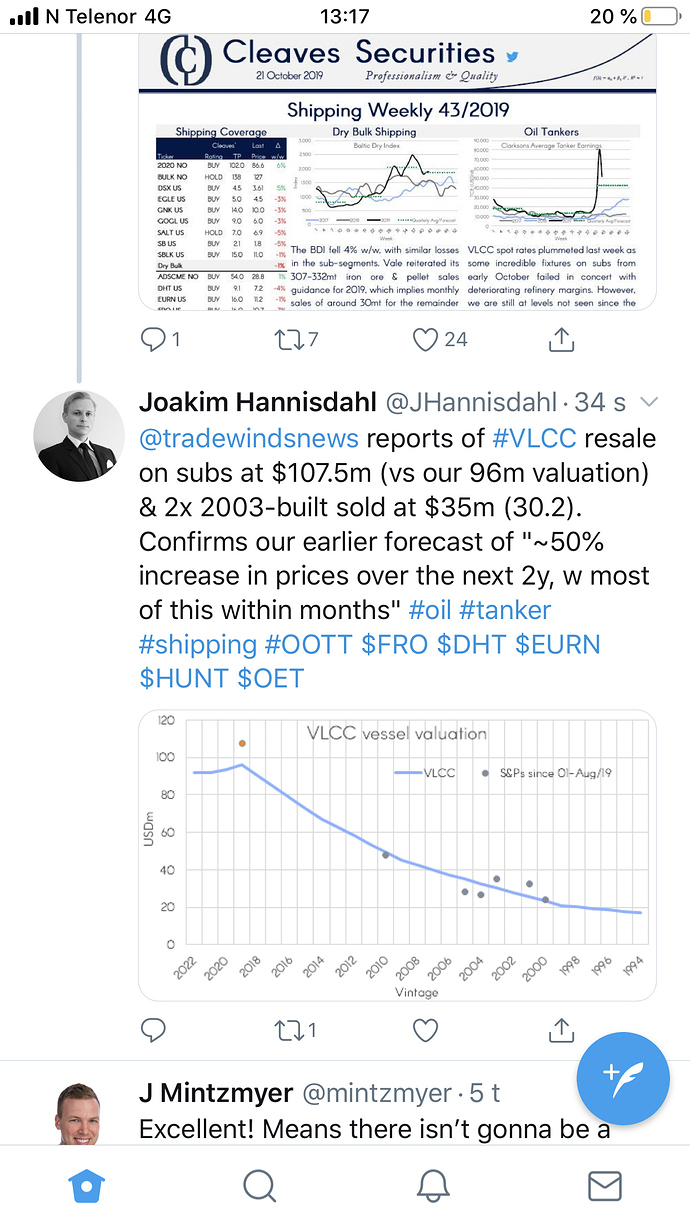
Task: Tap the compose tweet floating button
Action: click(x=623, y=1075)
